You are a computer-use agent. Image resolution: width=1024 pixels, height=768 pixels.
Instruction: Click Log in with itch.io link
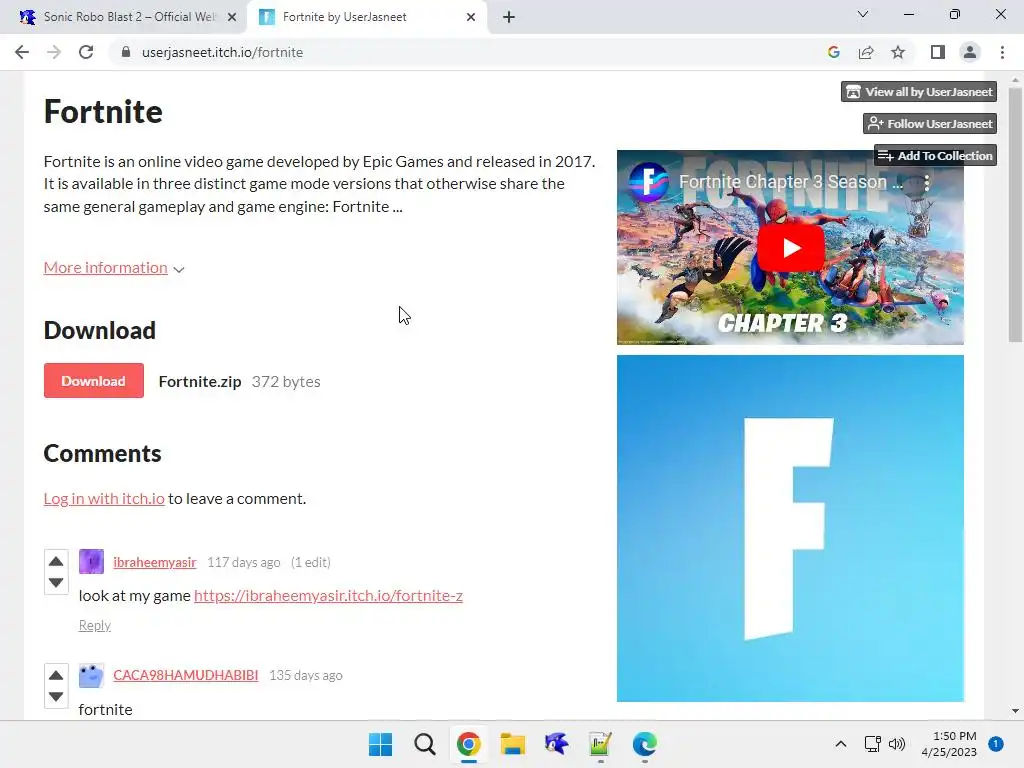(x=104, y=498)
